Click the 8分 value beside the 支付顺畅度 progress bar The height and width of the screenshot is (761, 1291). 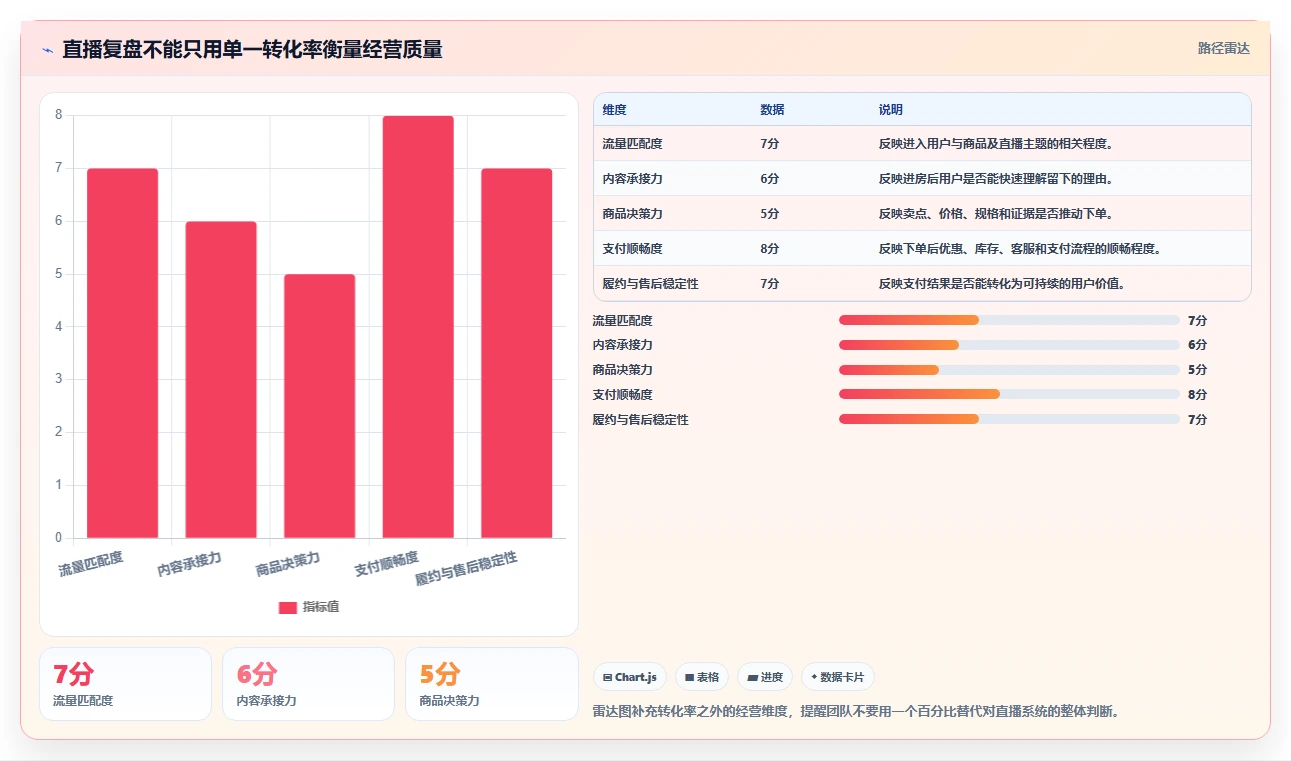[1197, 395]
